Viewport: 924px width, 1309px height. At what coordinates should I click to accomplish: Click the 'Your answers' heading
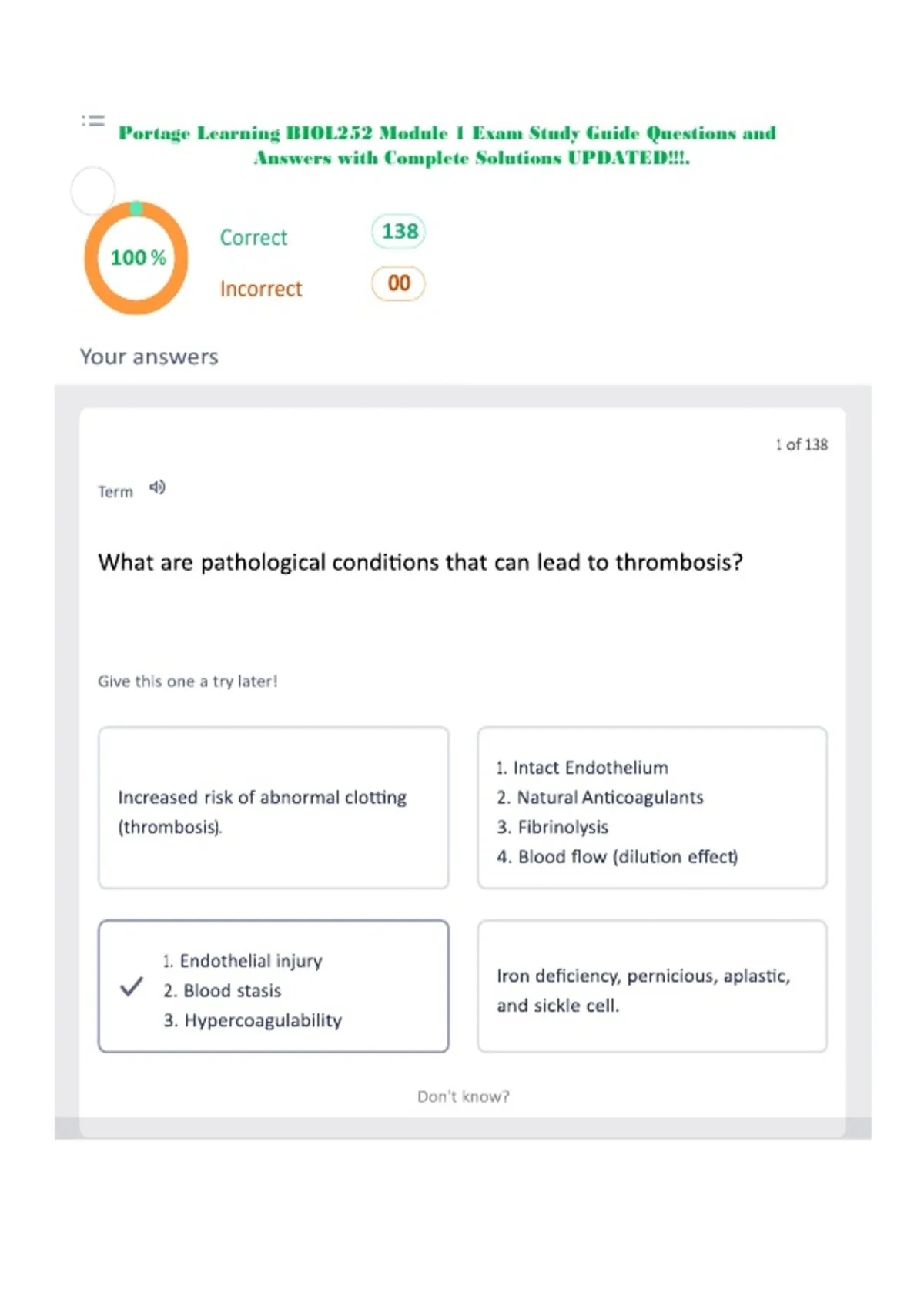pos(149,357)
